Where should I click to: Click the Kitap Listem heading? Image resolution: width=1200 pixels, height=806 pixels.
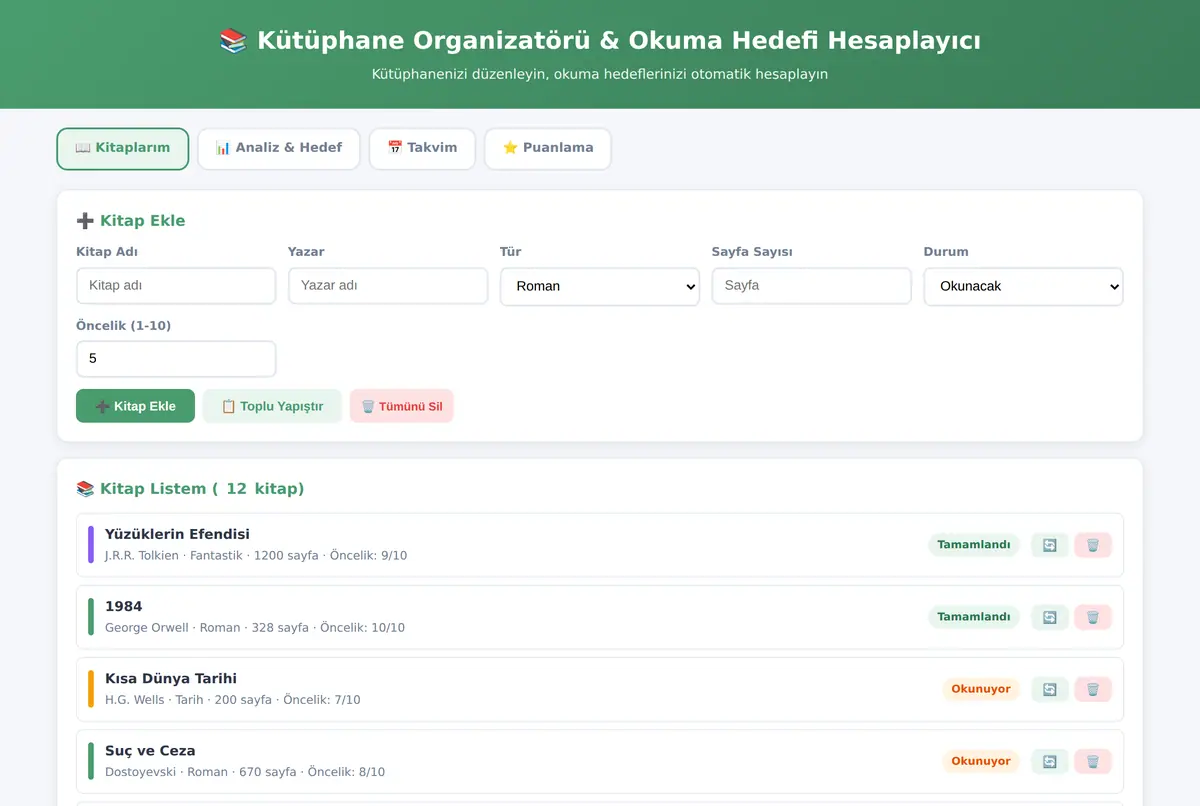click(190, 489)
